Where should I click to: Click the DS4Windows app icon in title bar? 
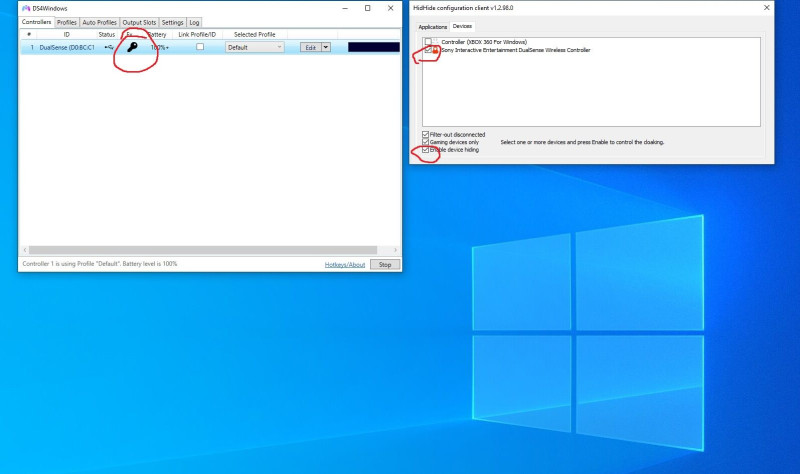[26, 8]
